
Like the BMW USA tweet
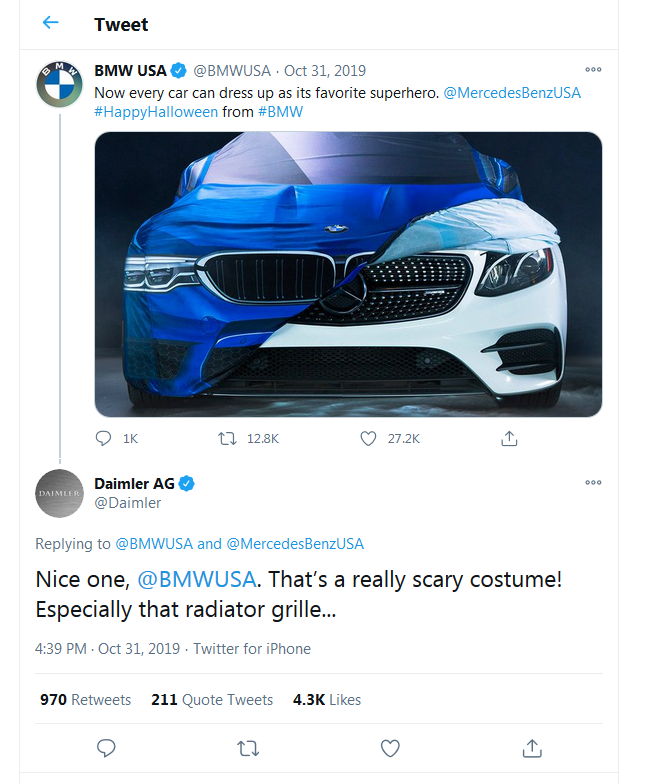[x=368, y=438]
